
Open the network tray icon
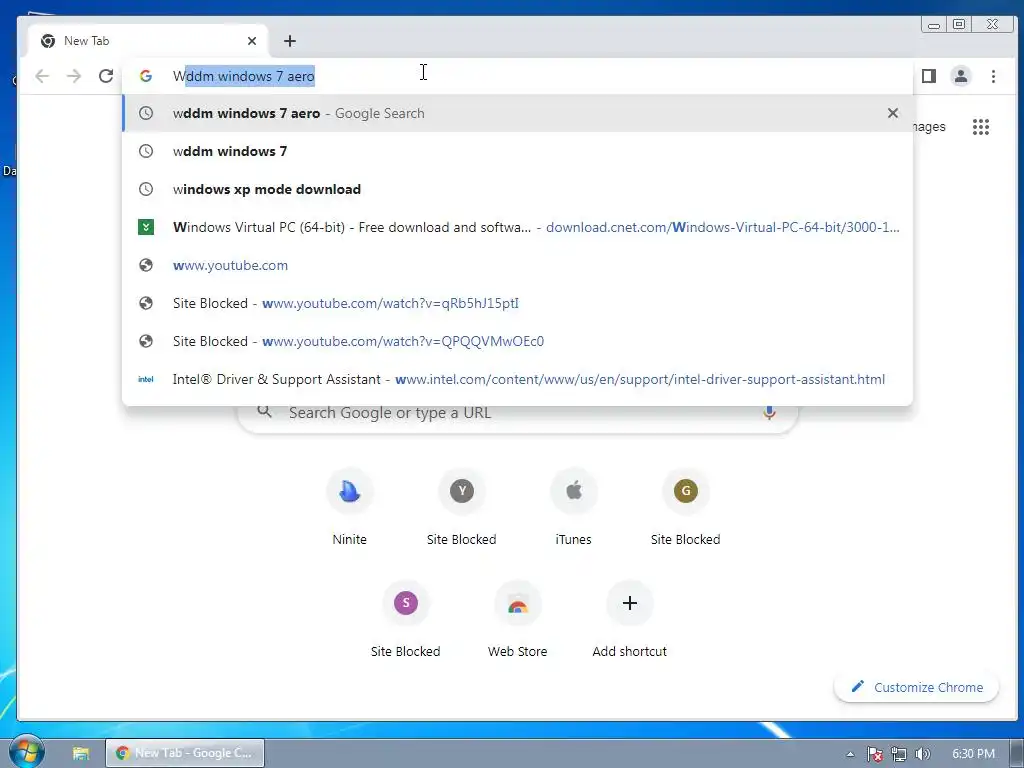coord(899,754)
